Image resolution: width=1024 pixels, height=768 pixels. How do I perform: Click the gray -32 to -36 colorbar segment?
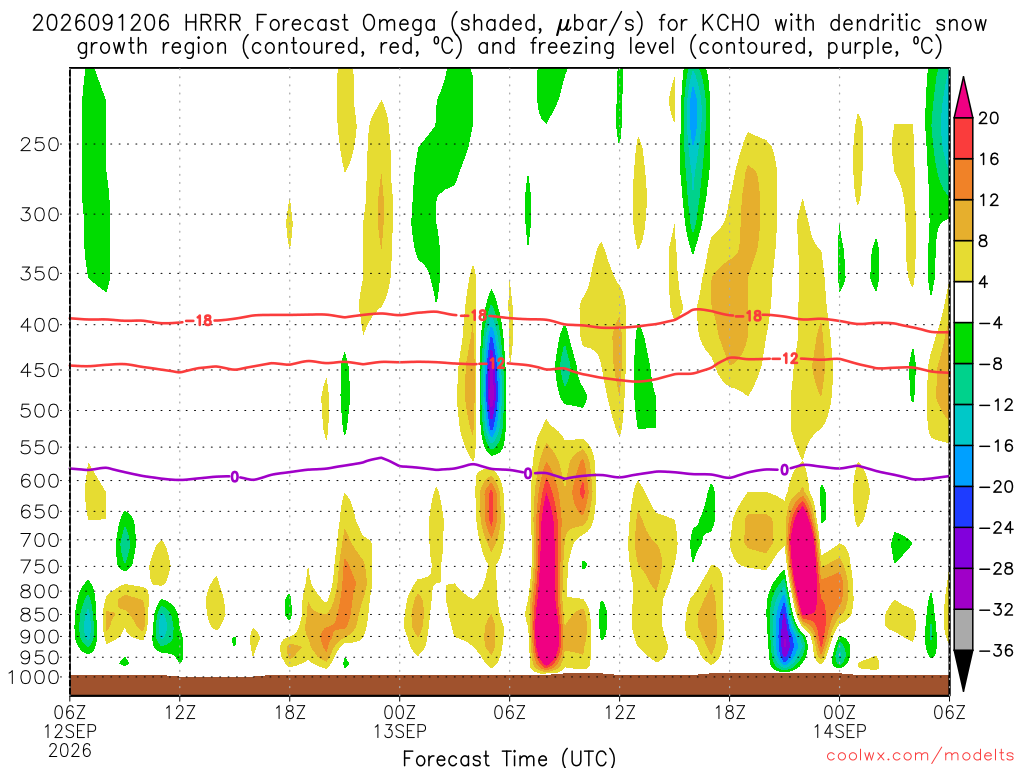963,630
